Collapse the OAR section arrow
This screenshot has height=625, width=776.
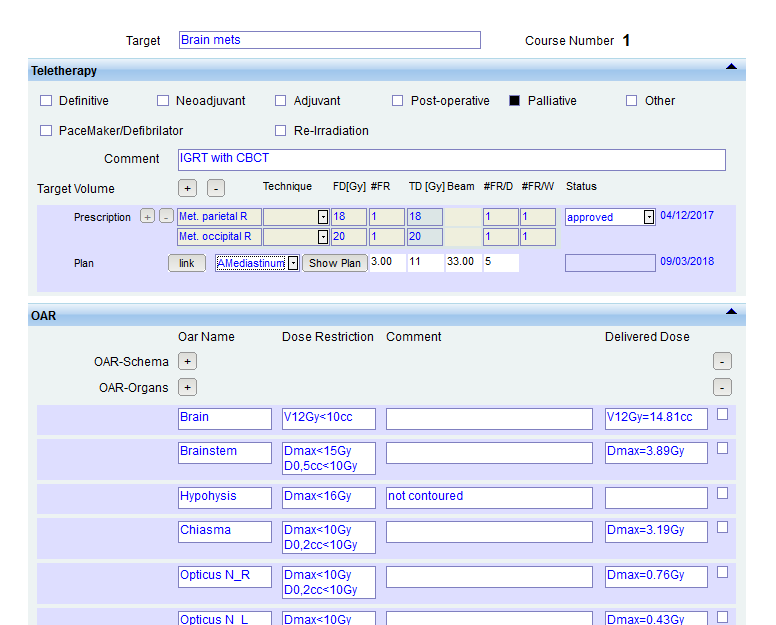731,312
